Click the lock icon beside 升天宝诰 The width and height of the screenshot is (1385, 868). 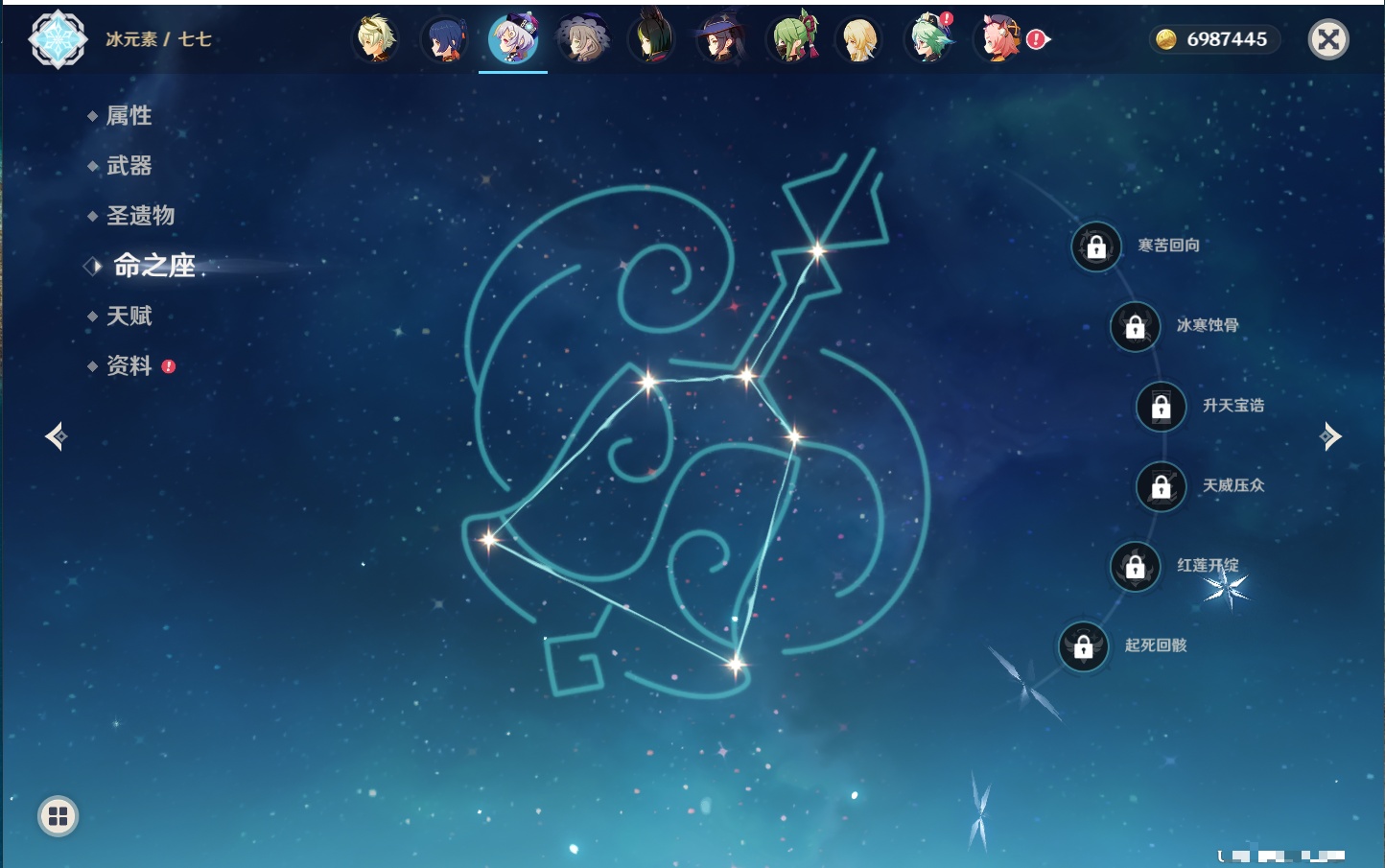(x=1161, y=407)
